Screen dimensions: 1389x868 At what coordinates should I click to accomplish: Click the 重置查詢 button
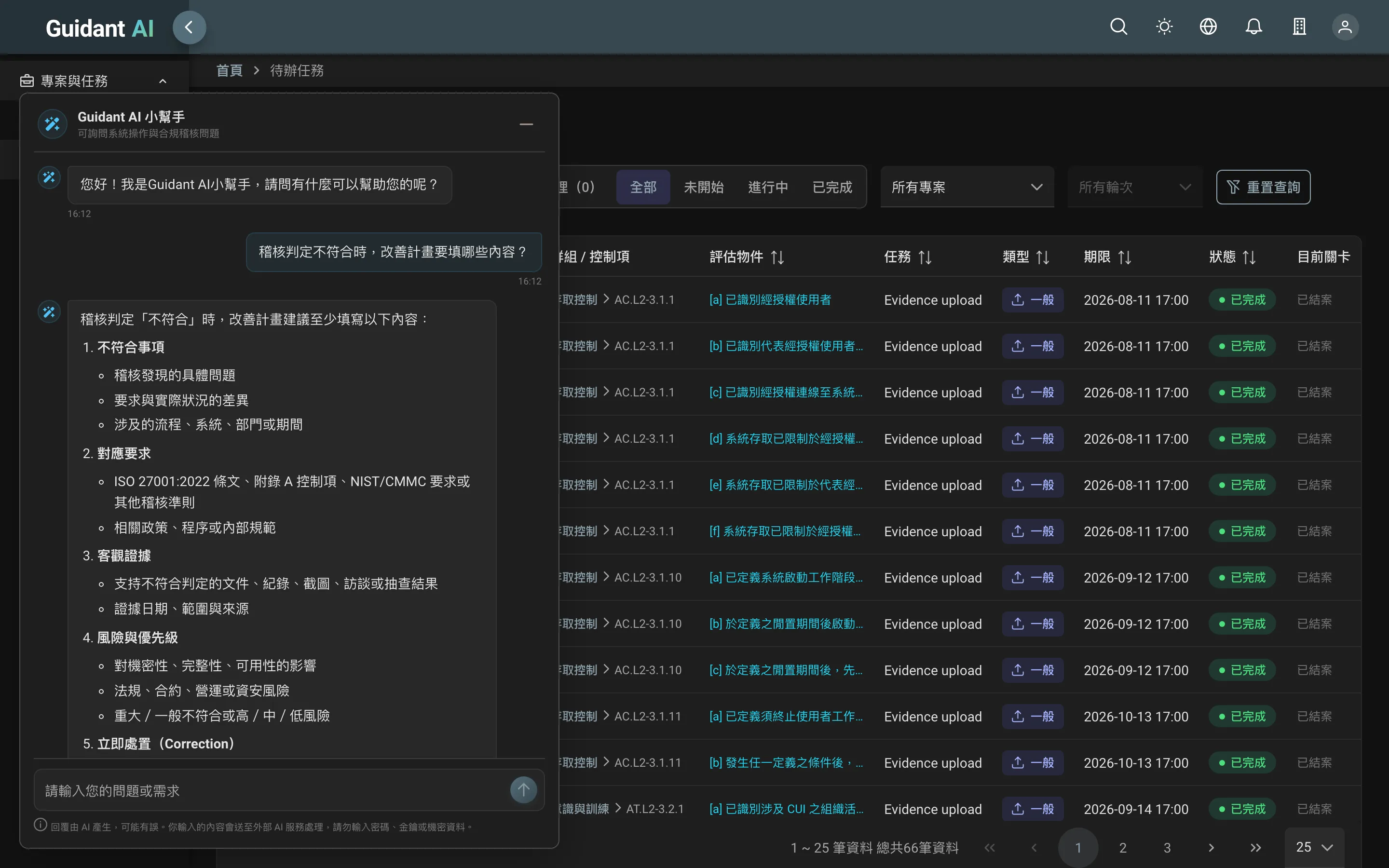click(1263, 187)
